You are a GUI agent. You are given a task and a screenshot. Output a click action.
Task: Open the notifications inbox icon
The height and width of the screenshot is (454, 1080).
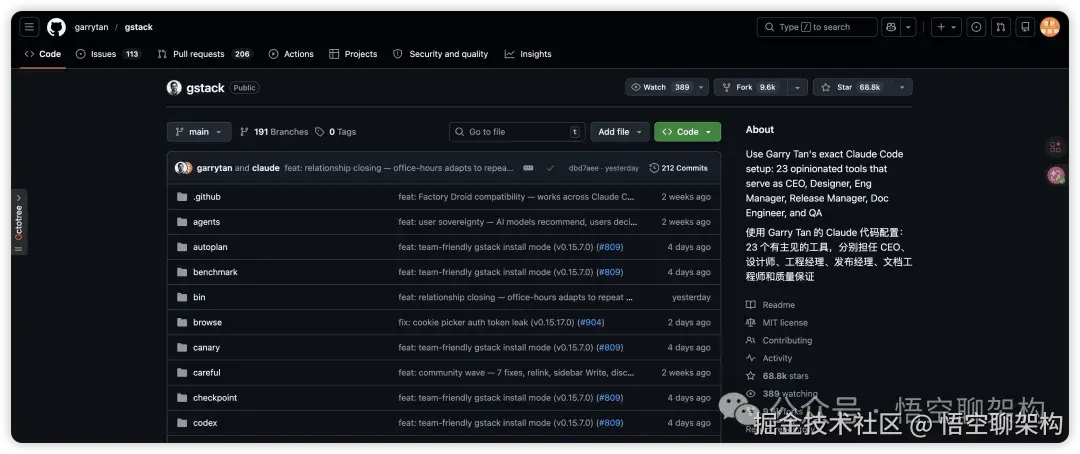(1026, 27)
